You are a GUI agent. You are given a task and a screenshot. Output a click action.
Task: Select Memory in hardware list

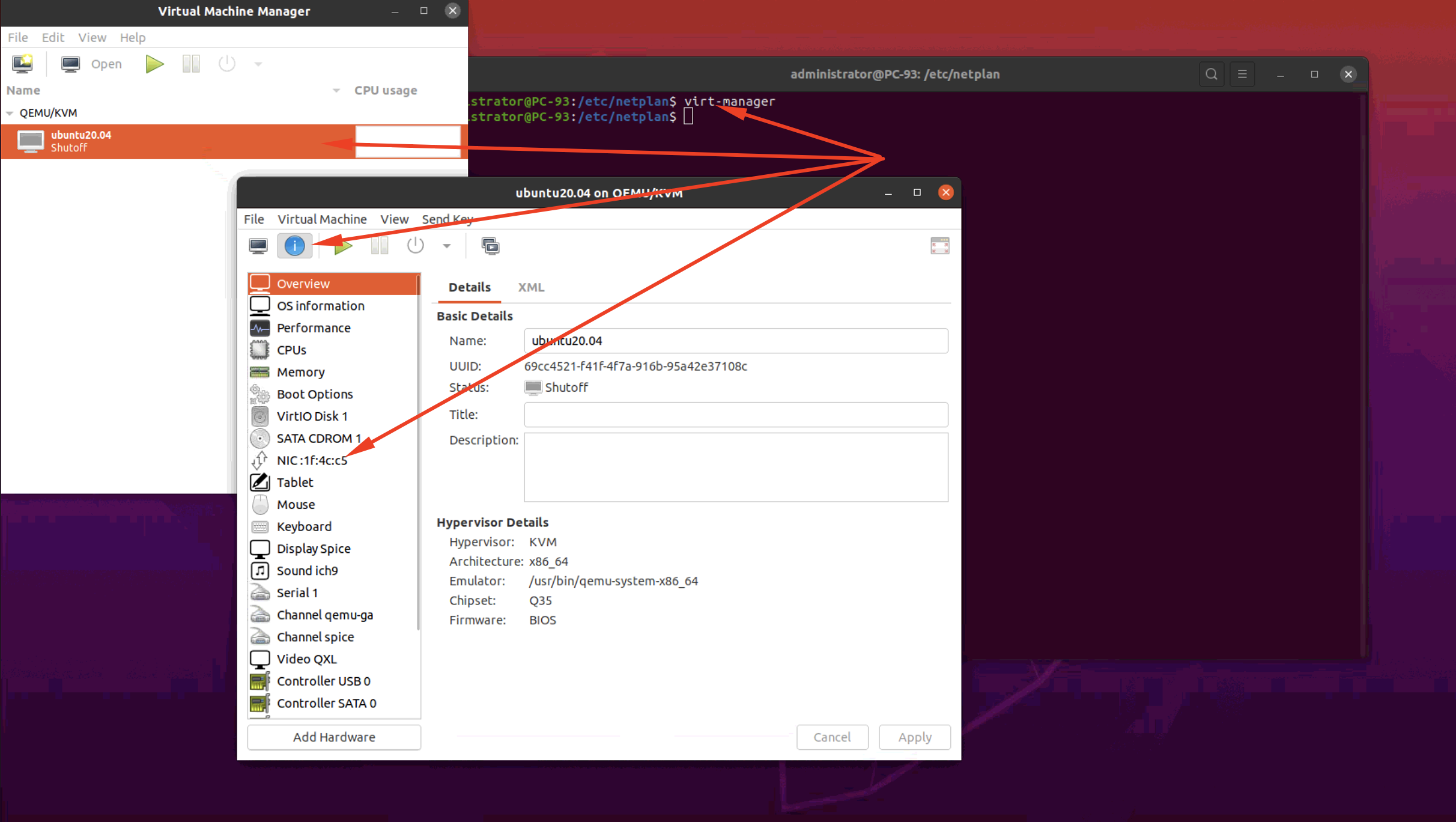point(333,373)
